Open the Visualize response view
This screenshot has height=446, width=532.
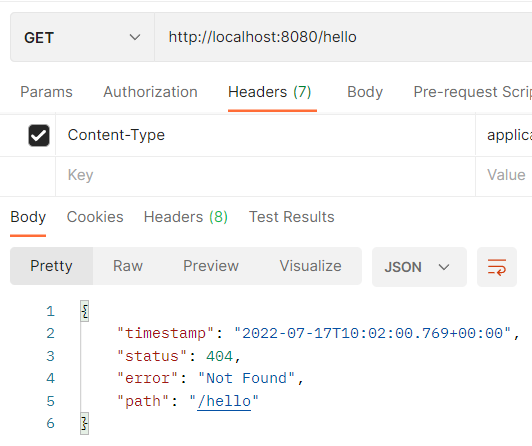coord(310,266)
